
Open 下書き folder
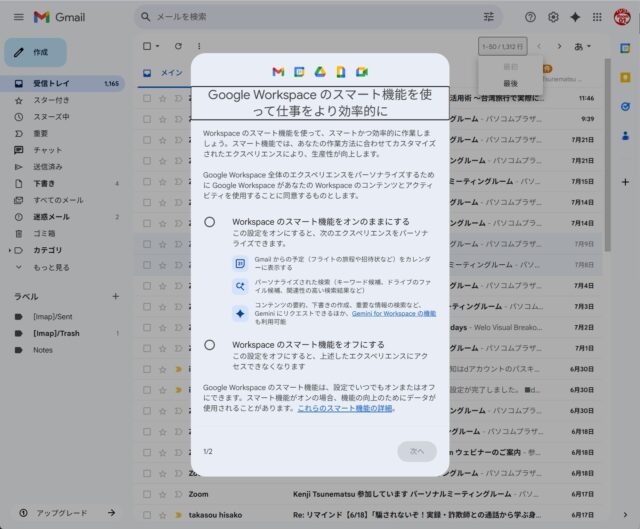tap(63, 184)
